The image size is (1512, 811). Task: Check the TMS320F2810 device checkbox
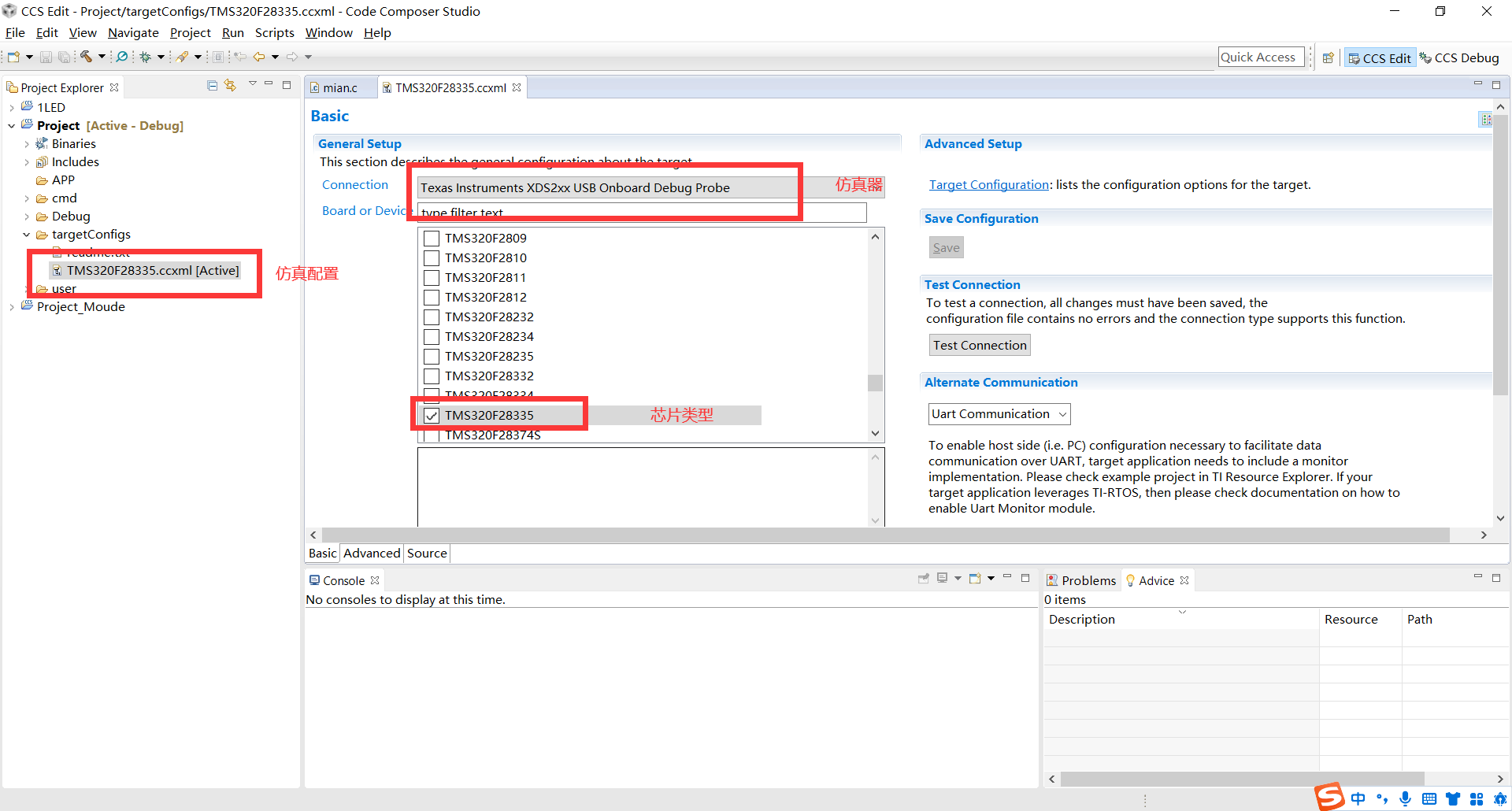click(432, 257)
